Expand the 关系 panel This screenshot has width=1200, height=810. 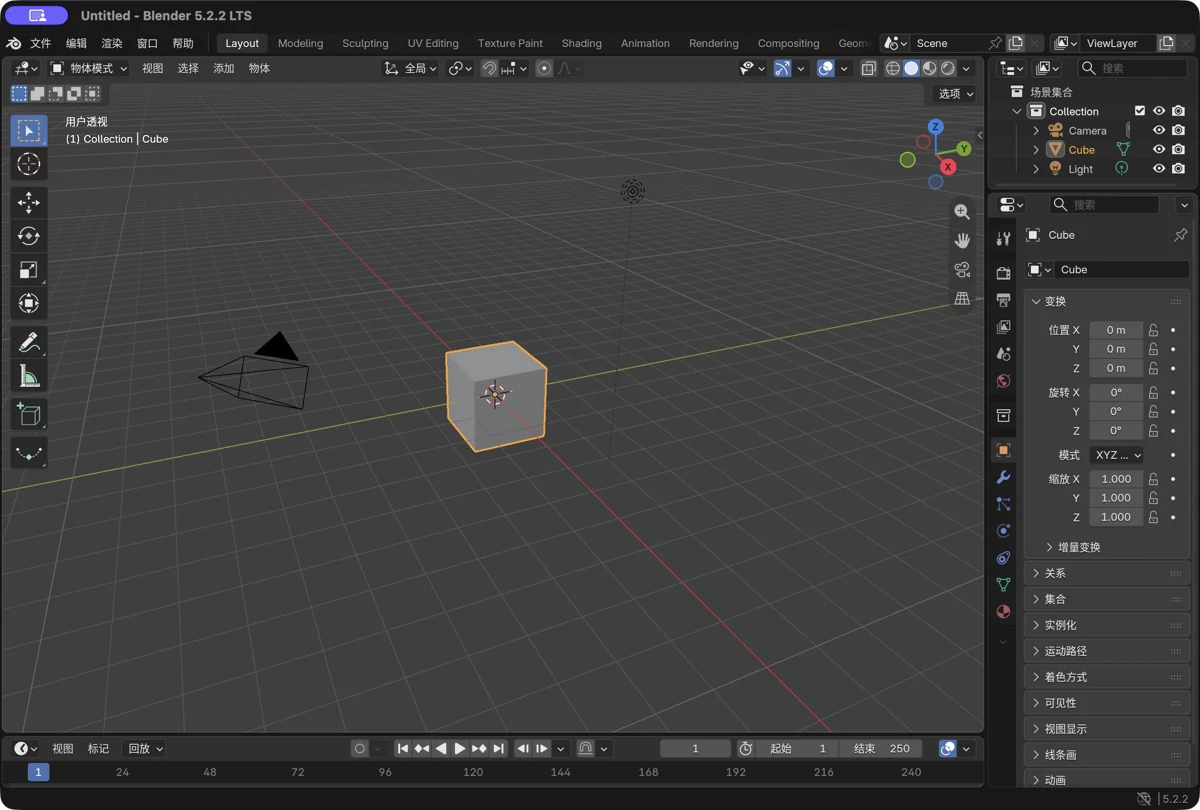[x=1107, y=573]
